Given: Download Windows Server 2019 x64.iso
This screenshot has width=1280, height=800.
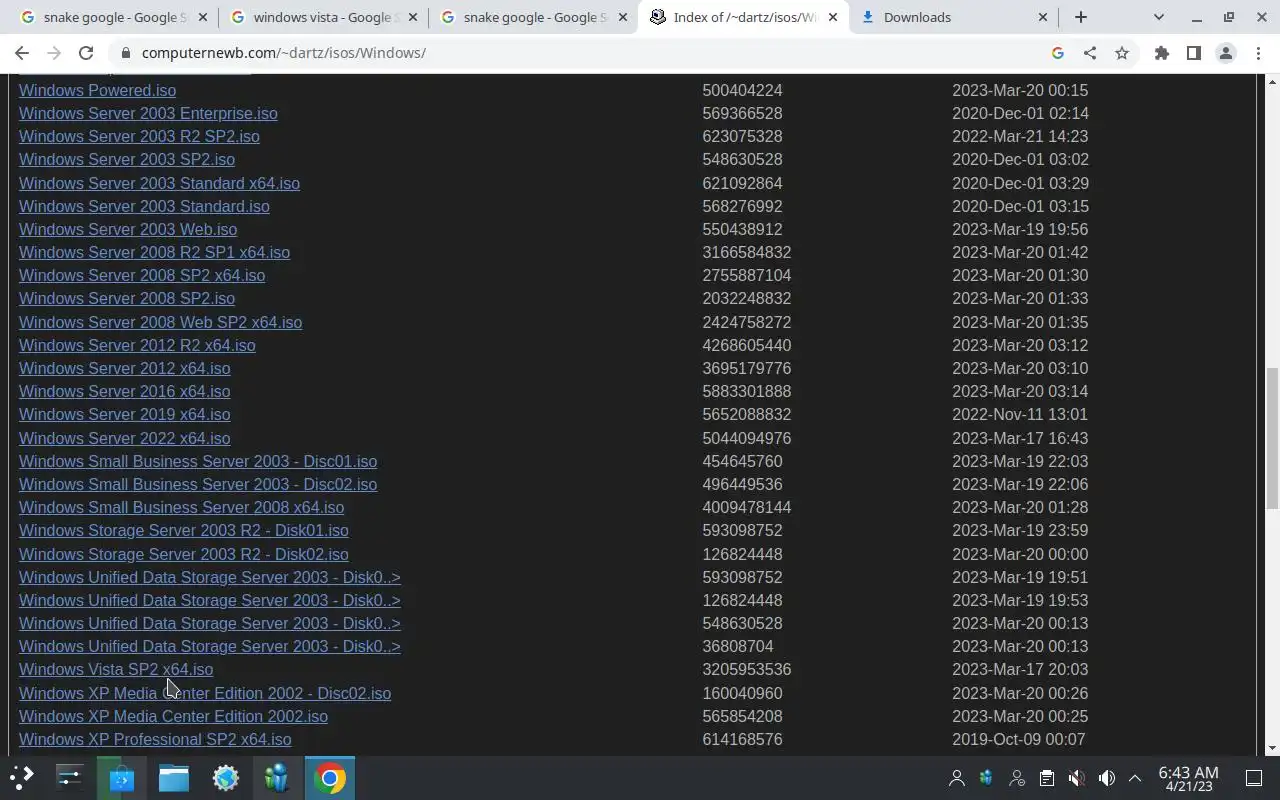Looking at the screenshot, I should [x=124, y=414].
